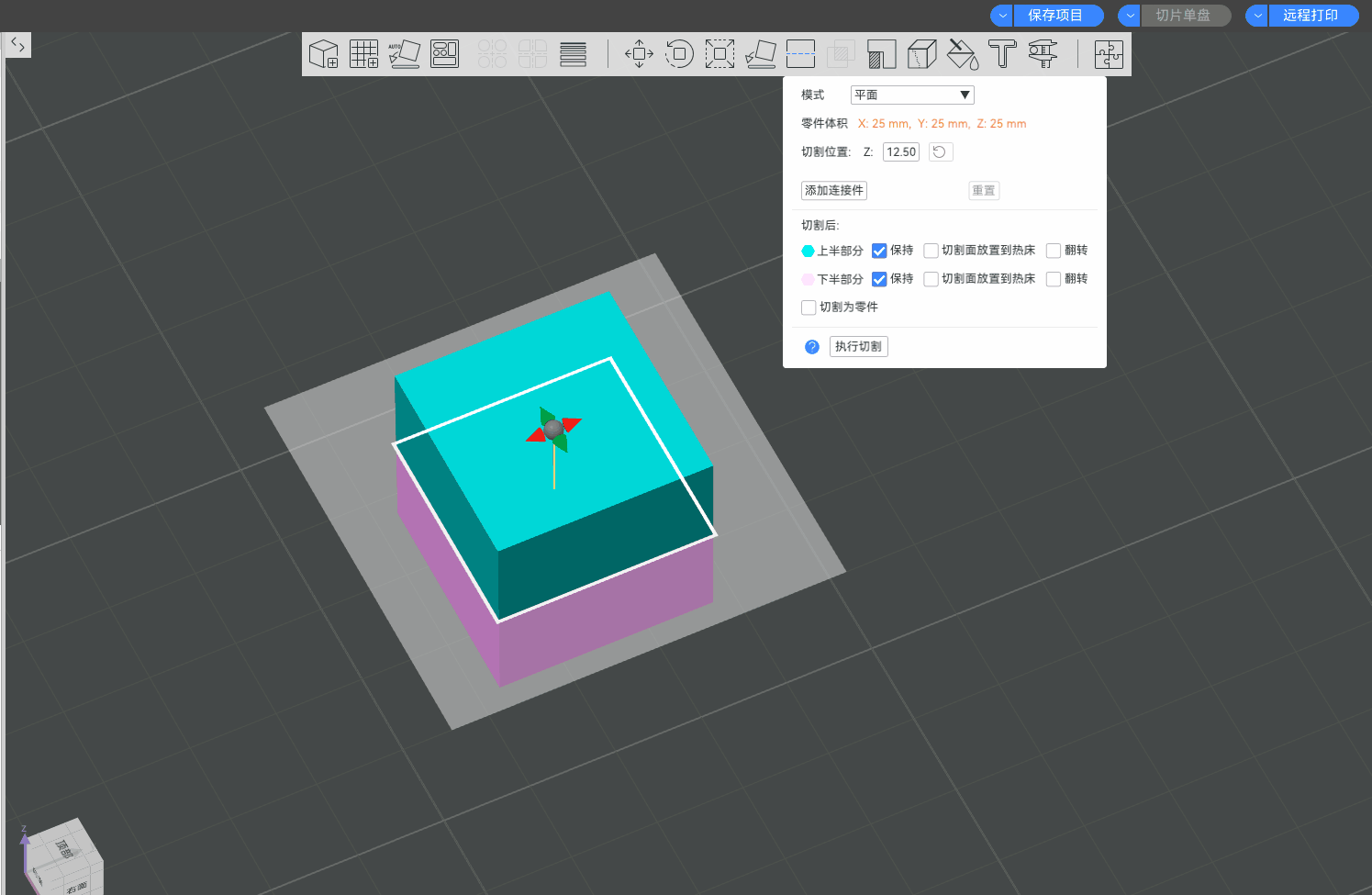This screenshot has height=895, width=1372.
Task: Click the cyan 上半部分 color marker
Action: [808, 251]
